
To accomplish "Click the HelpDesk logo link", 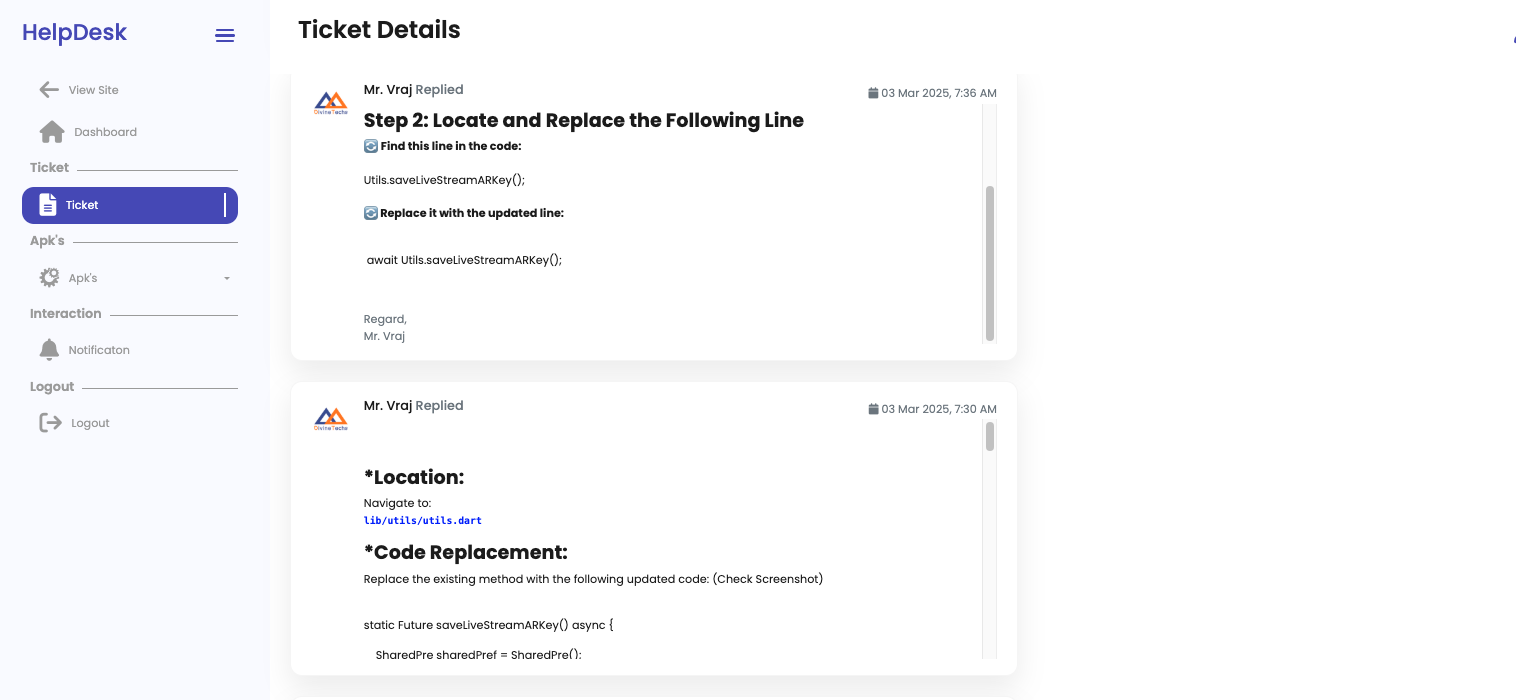I will [75, 33].
